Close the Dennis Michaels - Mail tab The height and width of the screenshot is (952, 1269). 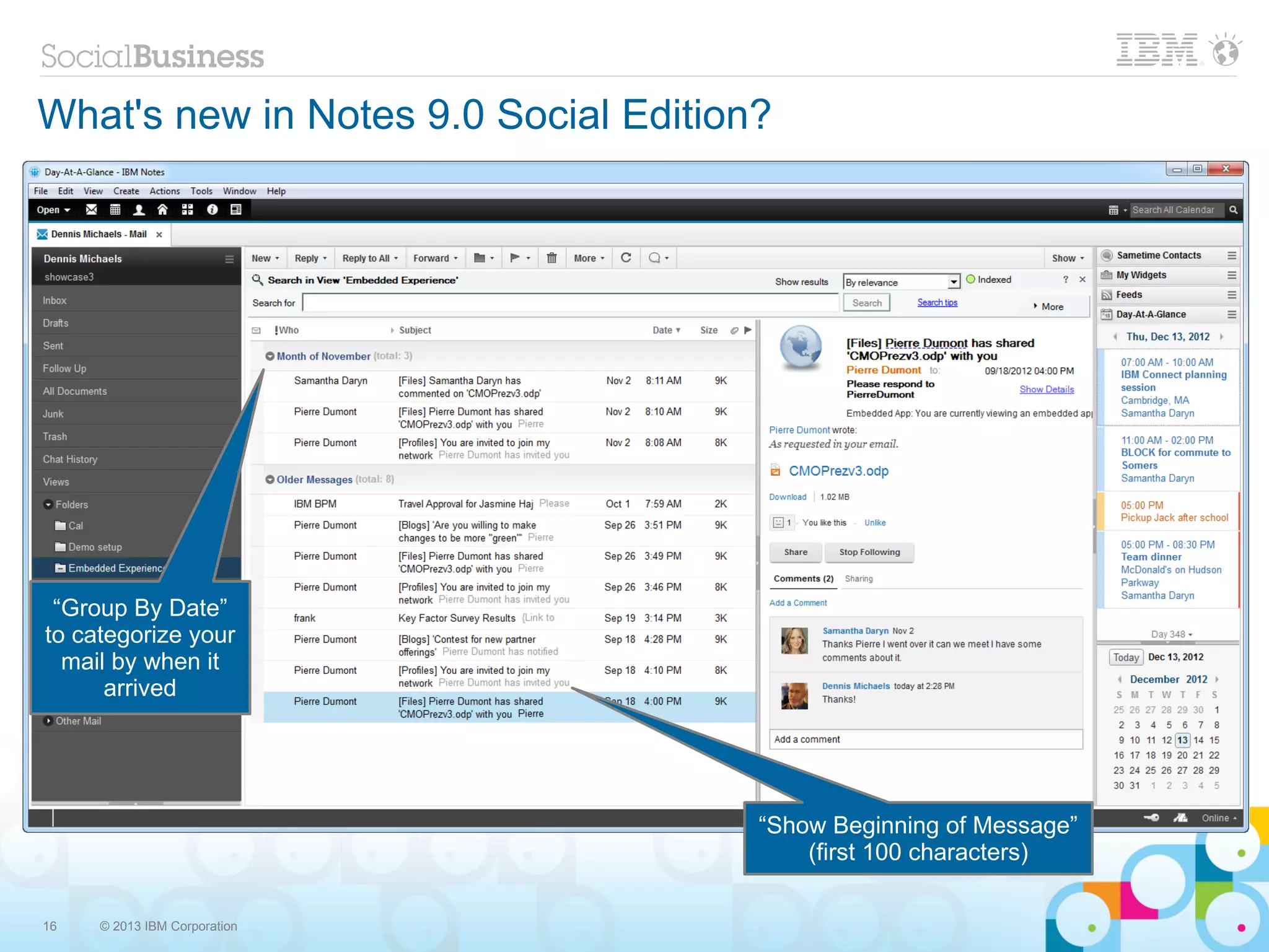coord(159,235)
